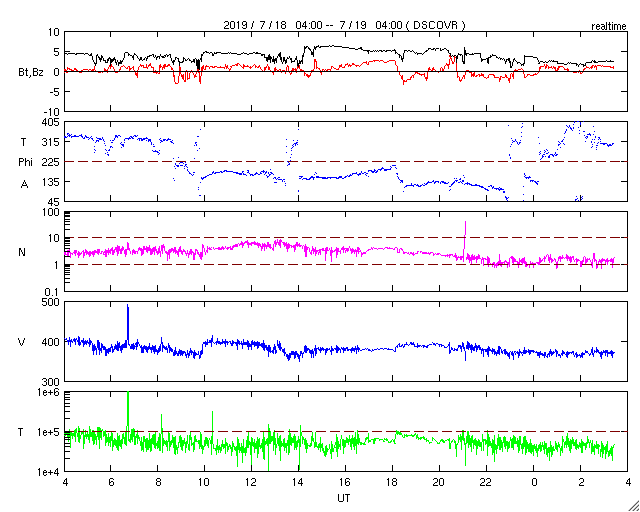Click the "UT" x-axis title

point(344,498)
